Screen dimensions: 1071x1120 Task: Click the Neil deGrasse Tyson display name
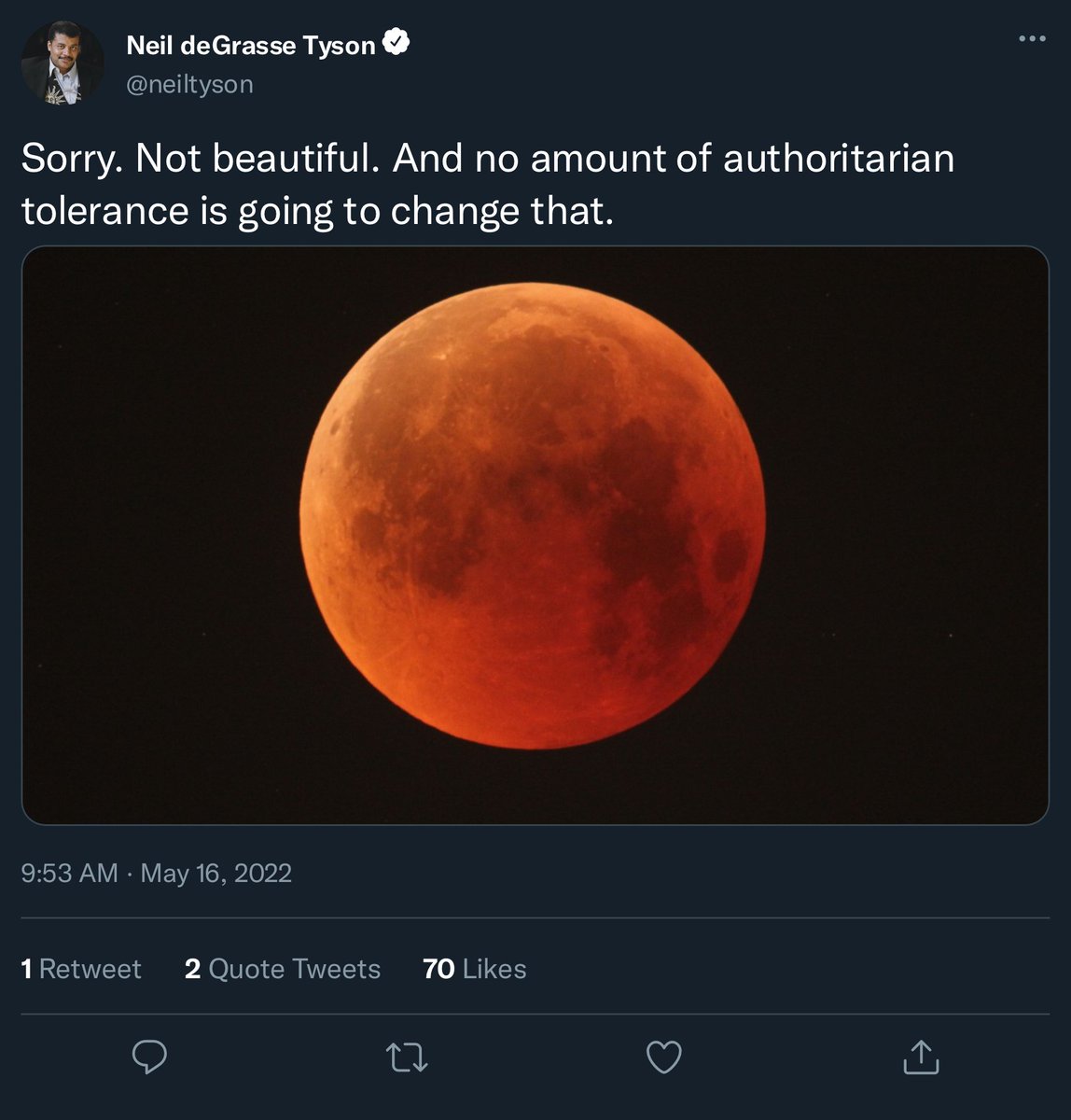click(x=250, y=45)
